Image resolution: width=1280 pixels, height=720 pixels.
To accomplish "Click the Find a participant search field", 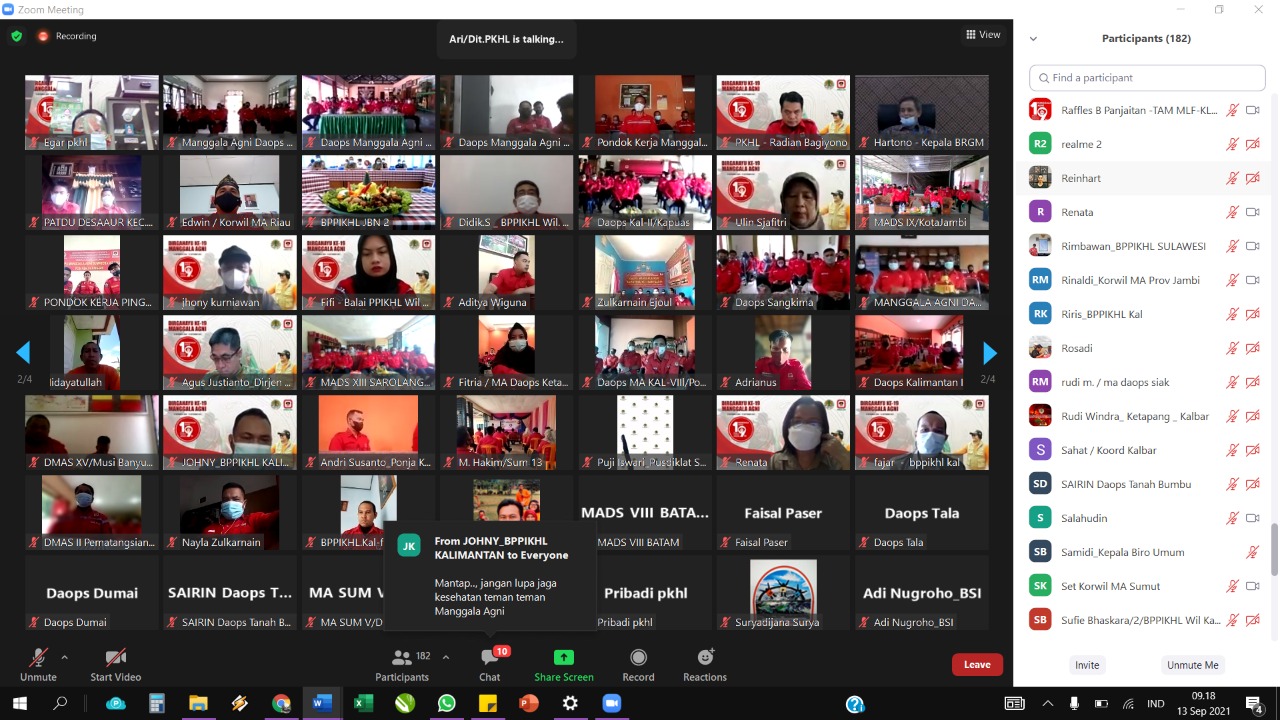I will (1145, 78).
